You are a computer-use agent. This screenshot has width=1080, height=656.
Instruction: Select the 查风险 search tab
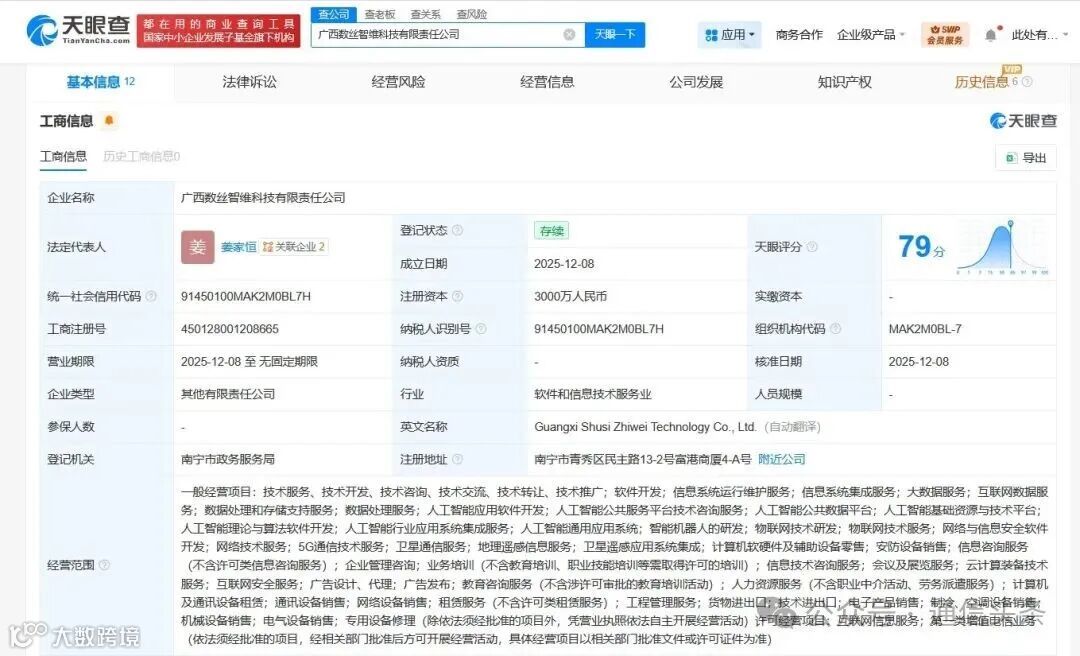point(471,14)
